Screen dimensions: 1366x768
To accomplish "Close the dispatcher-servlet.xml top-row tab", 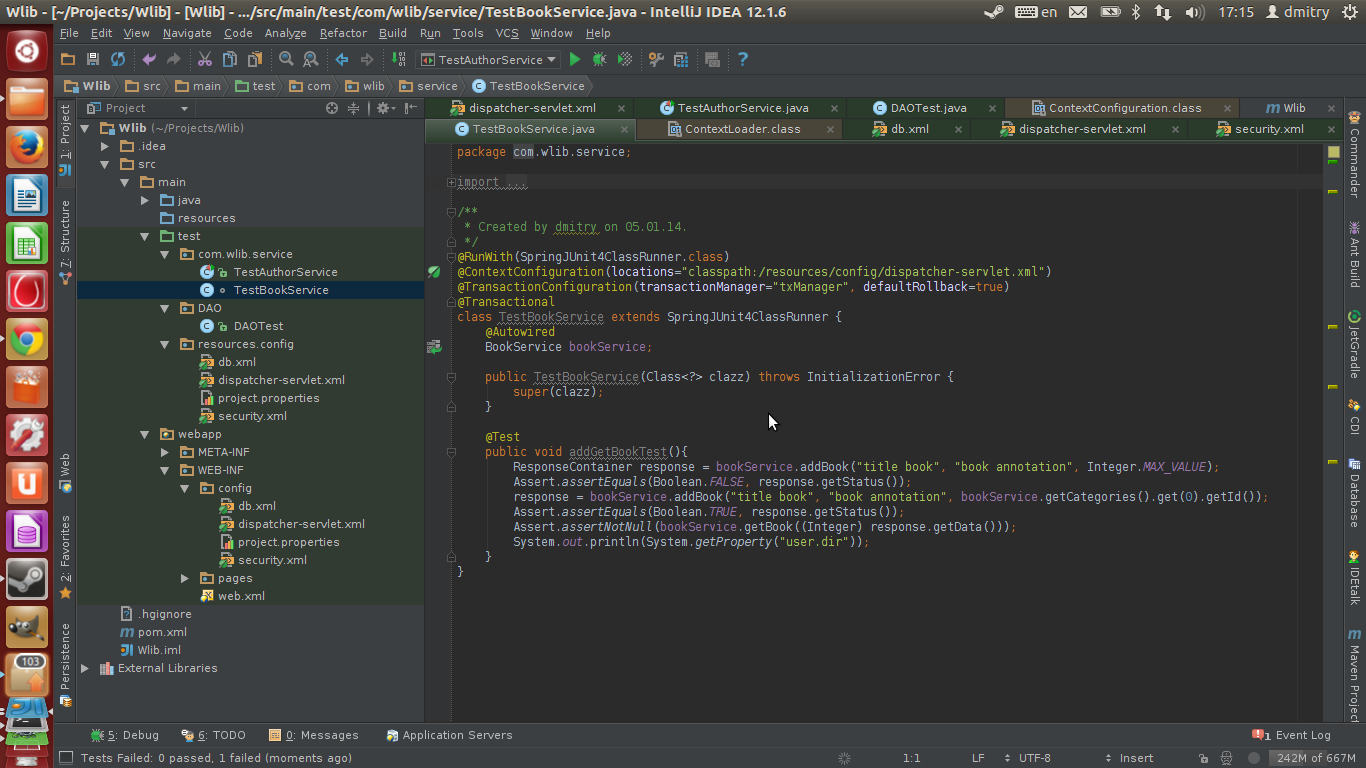I will click(x=621, y=108).
